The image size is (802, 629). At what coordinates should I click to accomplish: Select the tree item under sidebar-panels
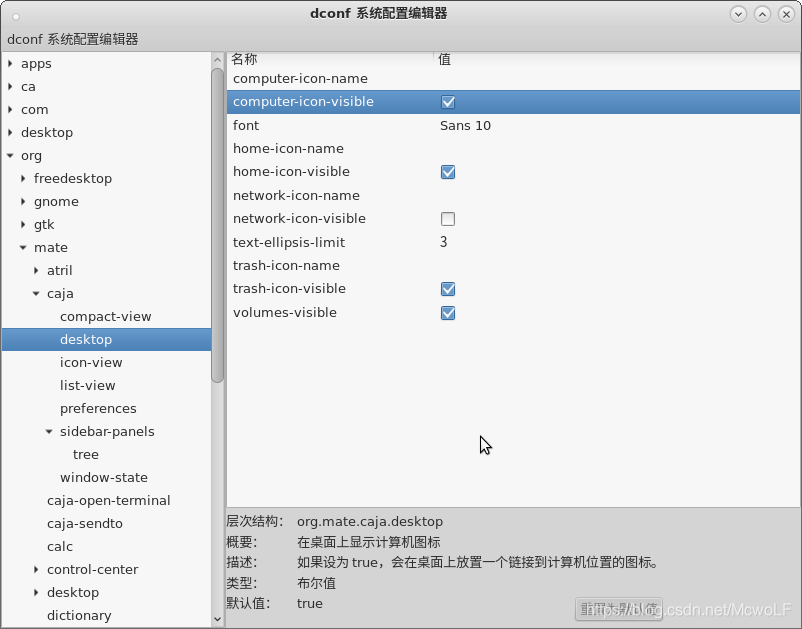(x=86, y=455)
